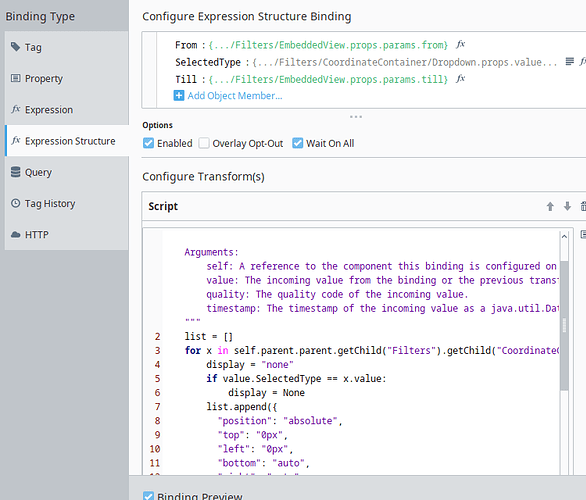Enable the Overlay Opt-Out checkbox
586x500 pixels.
coord(204,143)
